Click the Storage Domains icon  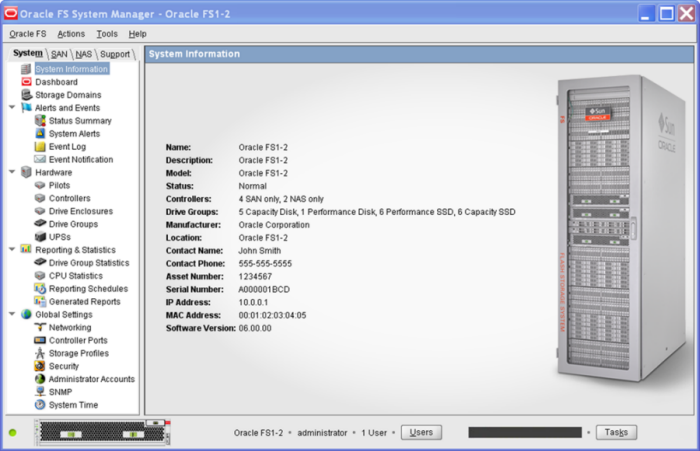(x=26, y=95)
